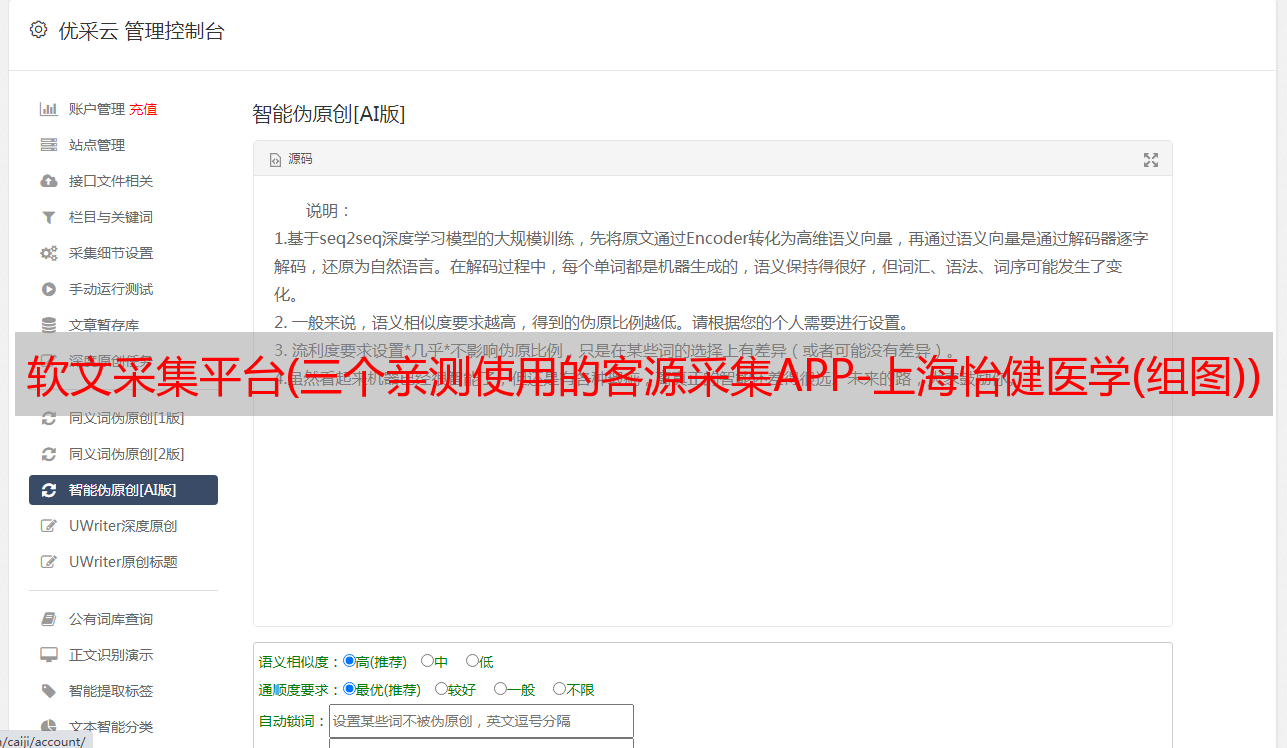Click the 智能伪原创[AI版] page heading

[x=329, y=114]
